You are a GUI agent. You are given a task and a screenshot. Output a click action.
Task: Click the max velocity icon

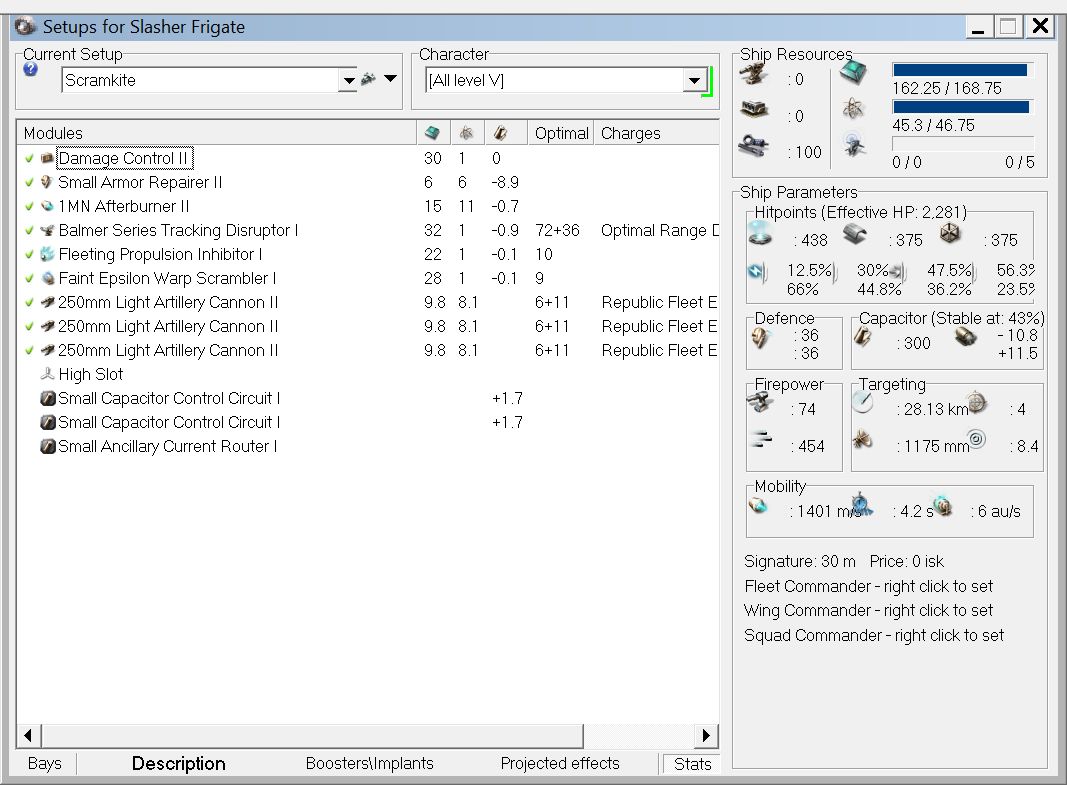758,505
